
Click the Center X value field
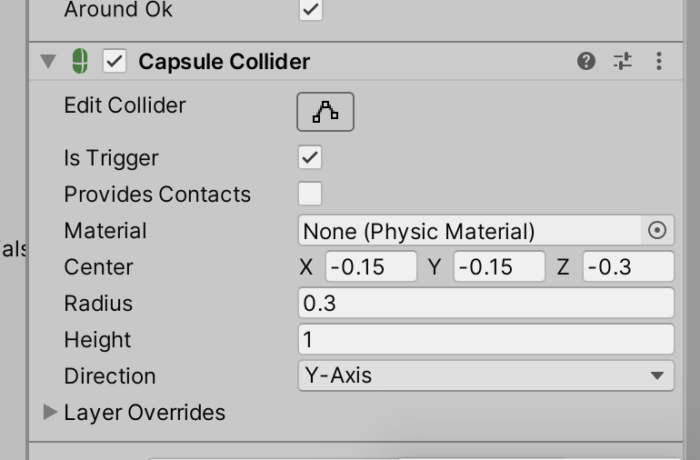(x=370, y=267)
